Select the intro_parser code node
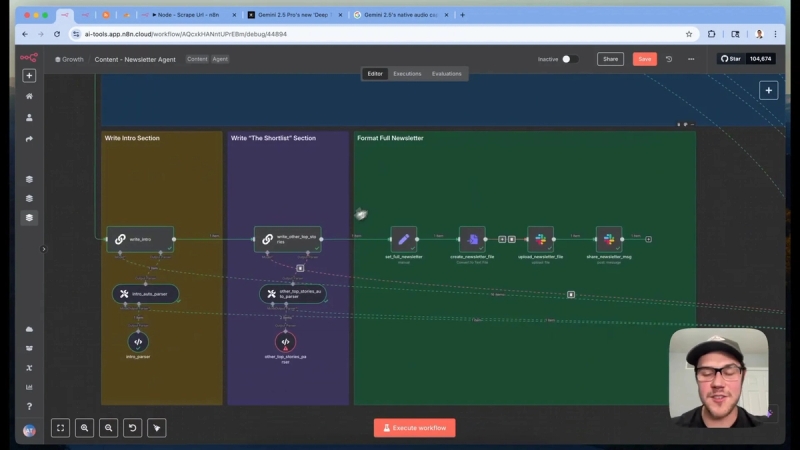Viewport: 800px width, 450px height. (138, 342)
